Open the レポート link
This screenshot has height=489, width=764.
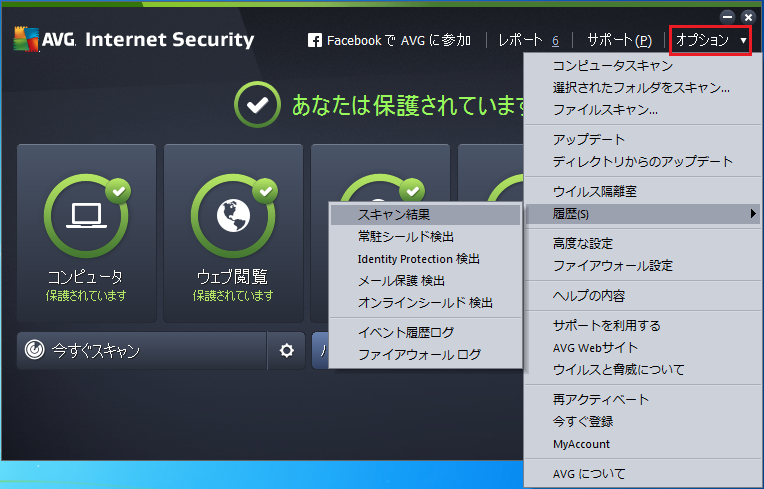[x=520, y=40]
